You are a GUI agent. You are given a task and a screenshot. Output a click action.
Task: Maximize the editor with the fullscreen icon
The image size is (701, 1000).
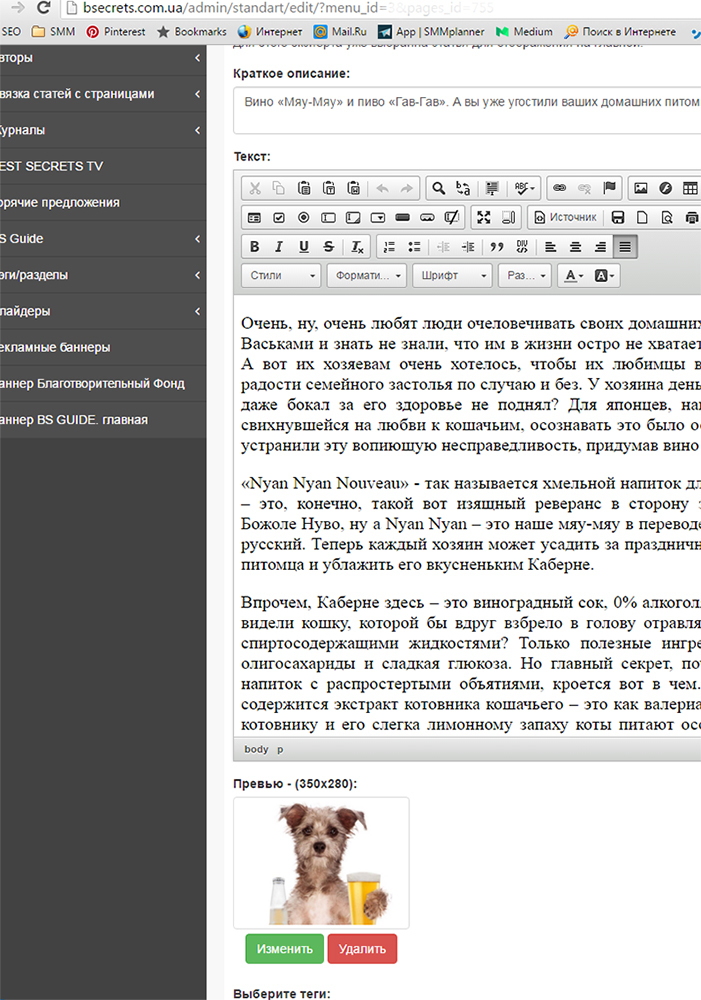[484, 217]
